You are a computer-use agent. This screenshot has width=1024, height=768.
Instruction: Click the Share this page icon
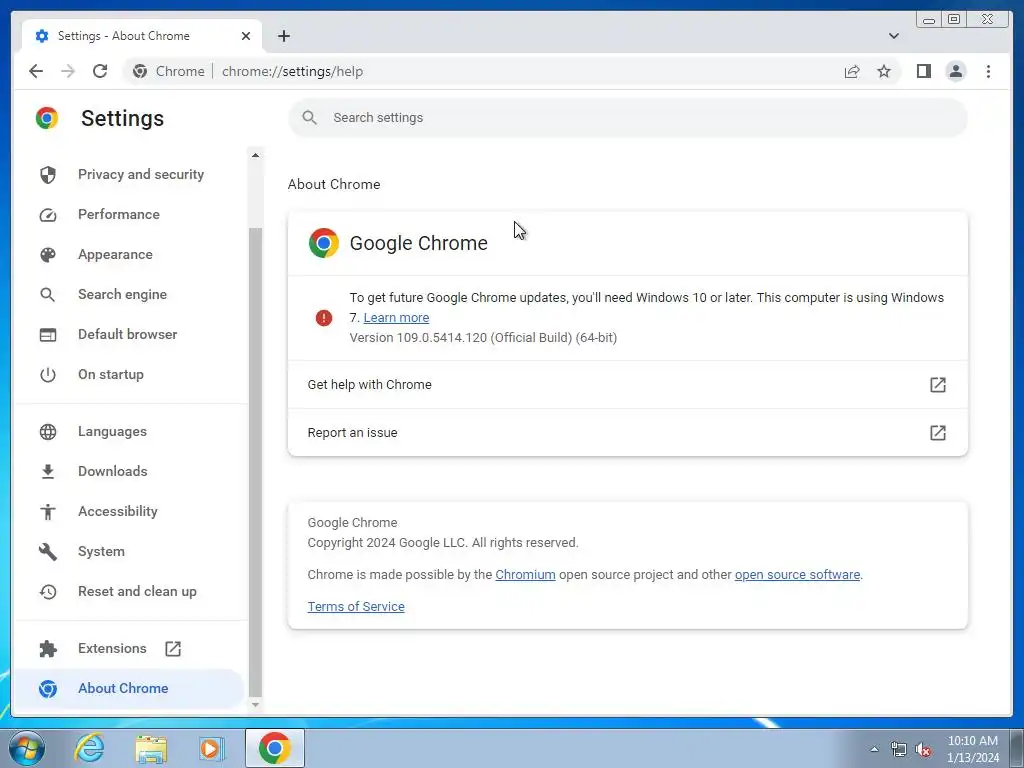coord(852,71)
